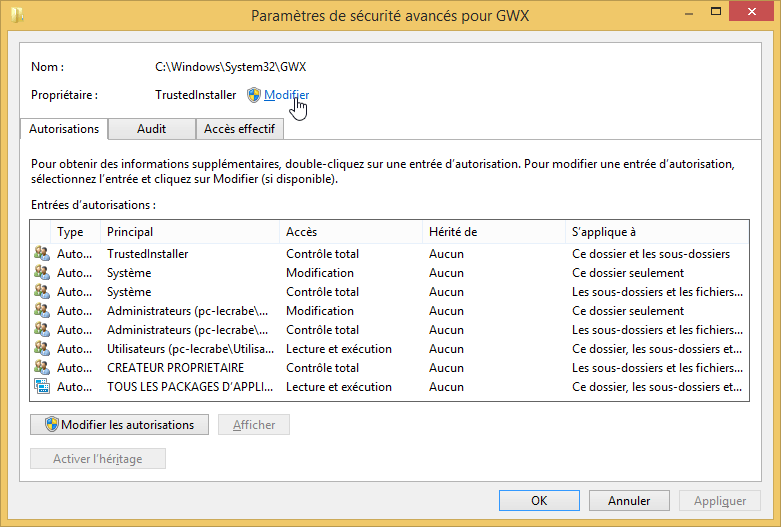This screenshot has width=781, height=527.
Task: Click user icon of Utilisateurs row
Action: click(42, 348)
